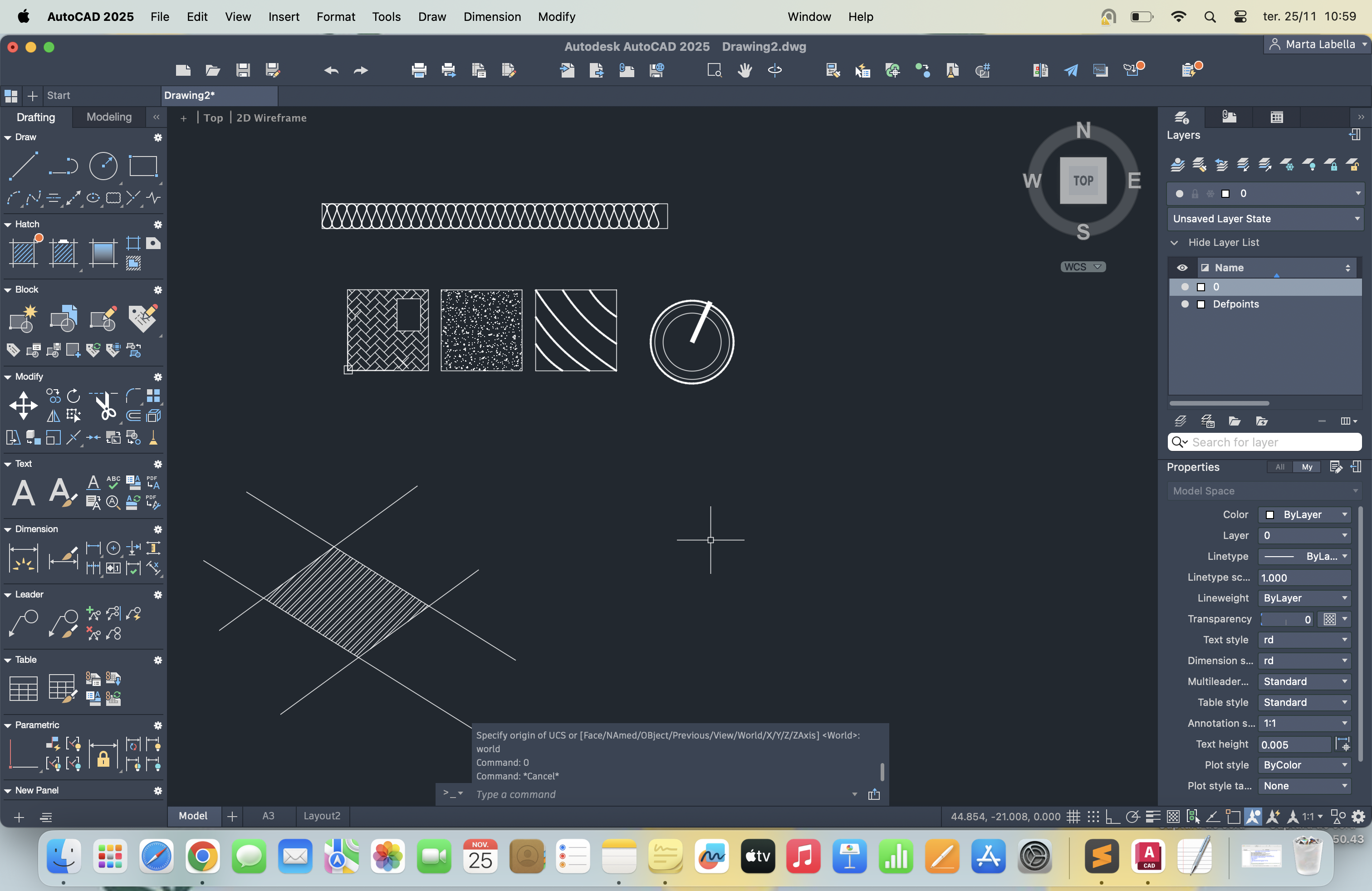
Task: Select the Multiline Text tool
Action: tap(23, 493)
